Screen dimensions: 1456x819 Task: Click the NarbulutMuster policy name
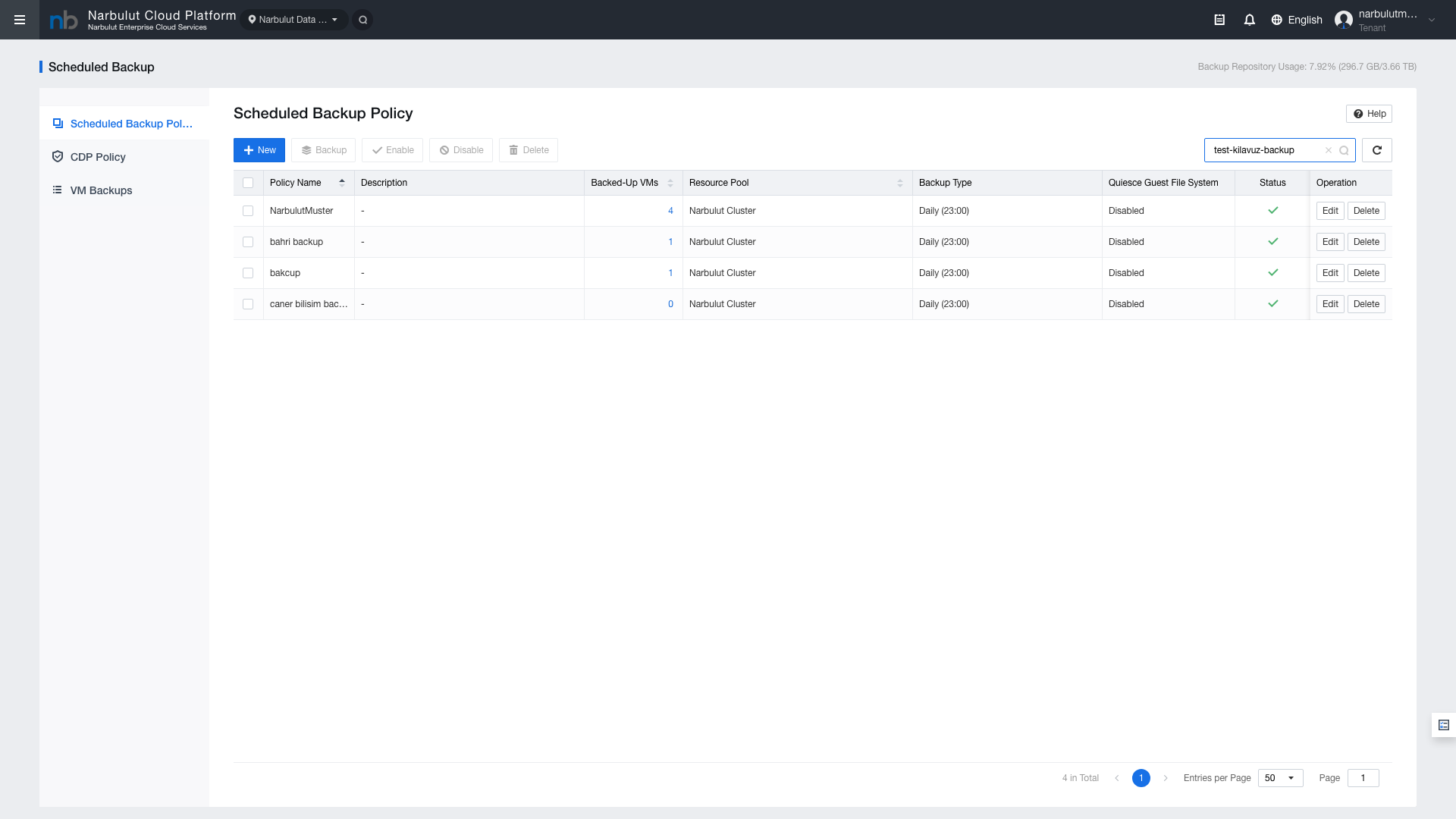pyautogui.click(x=302, y=211)
